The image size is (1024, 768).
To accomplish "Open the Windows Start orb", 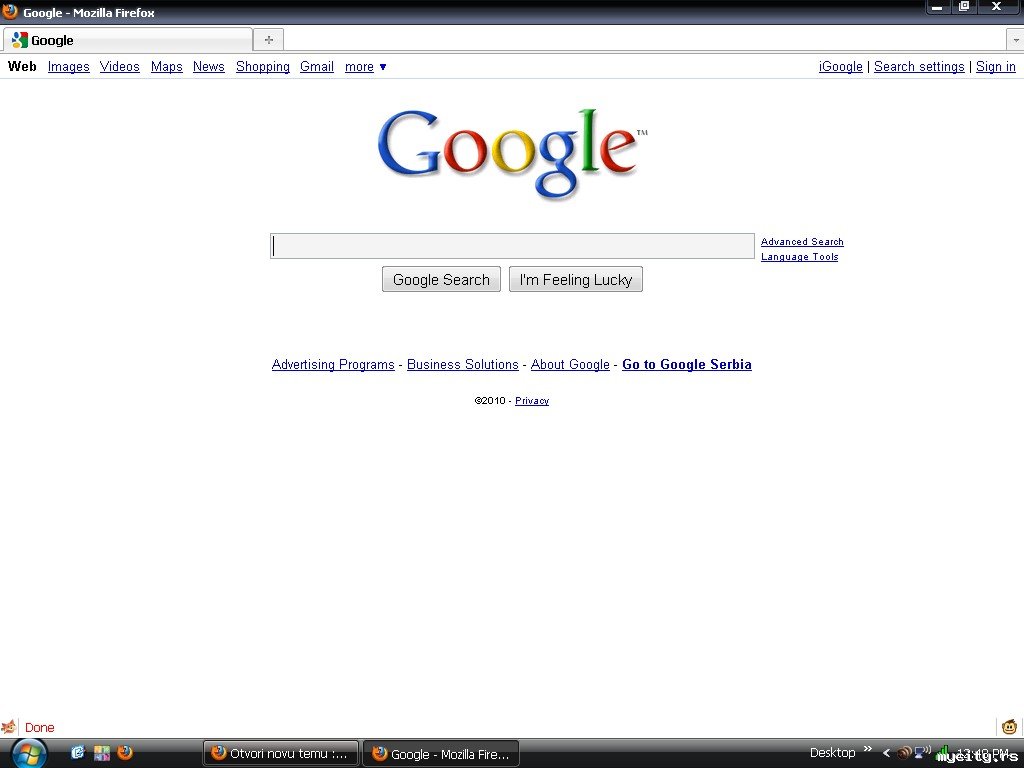I will pos(29,754).
